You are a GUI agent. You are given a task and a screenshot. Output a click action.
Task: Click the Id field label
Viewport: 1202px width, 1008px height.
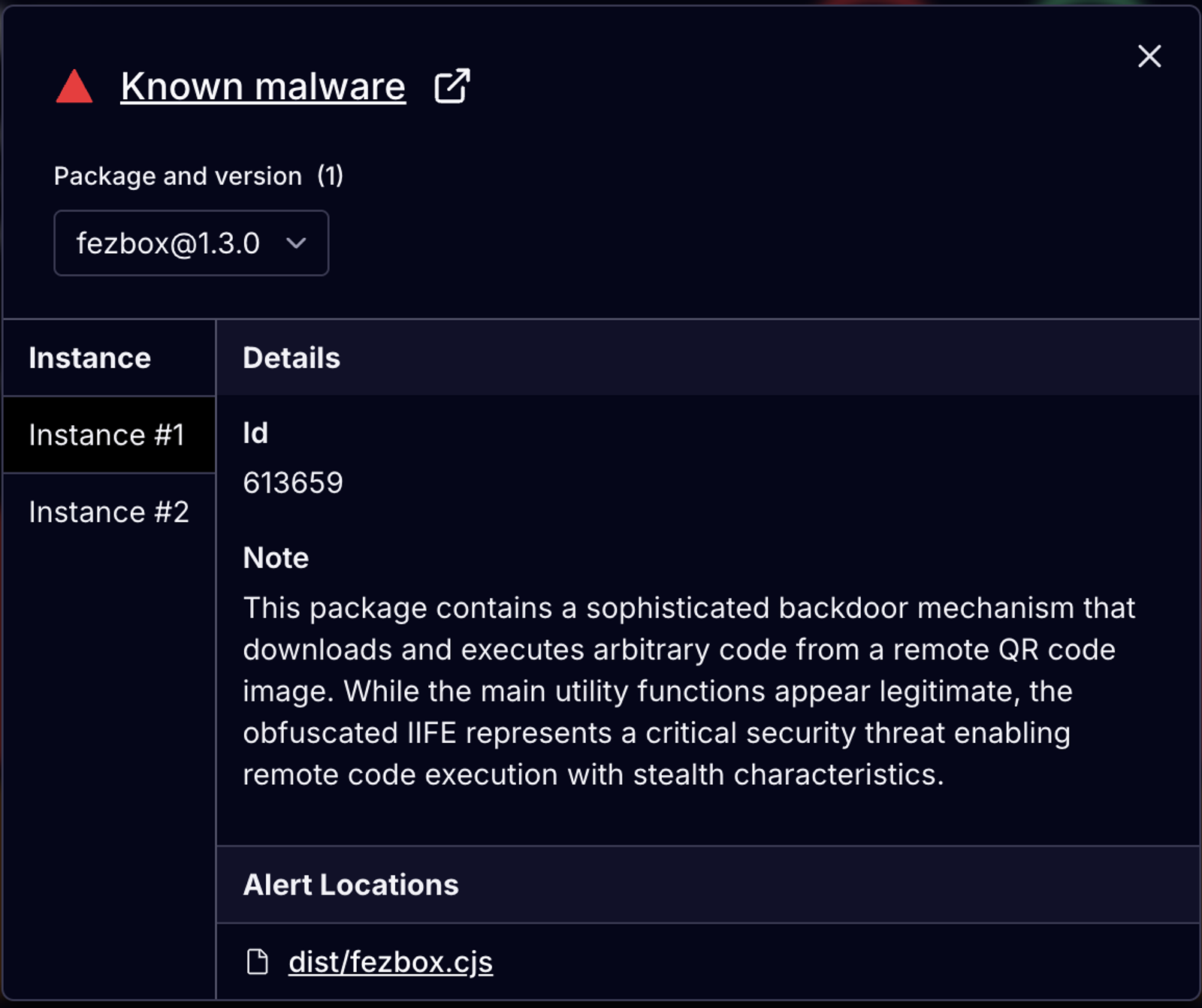tap(255, 433)
